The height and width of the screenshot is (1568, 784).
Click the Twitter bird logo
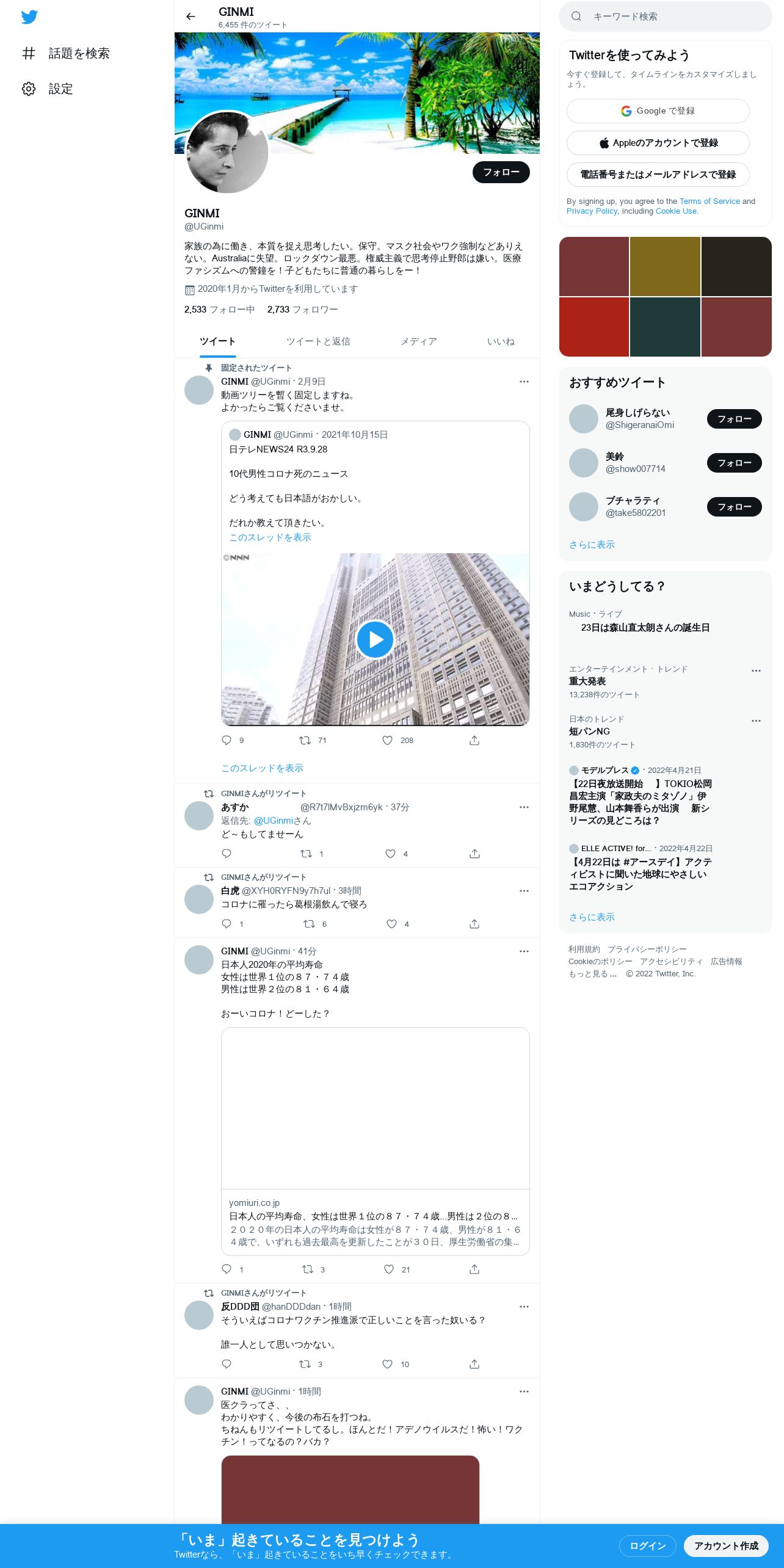click(x=29, y=17)
